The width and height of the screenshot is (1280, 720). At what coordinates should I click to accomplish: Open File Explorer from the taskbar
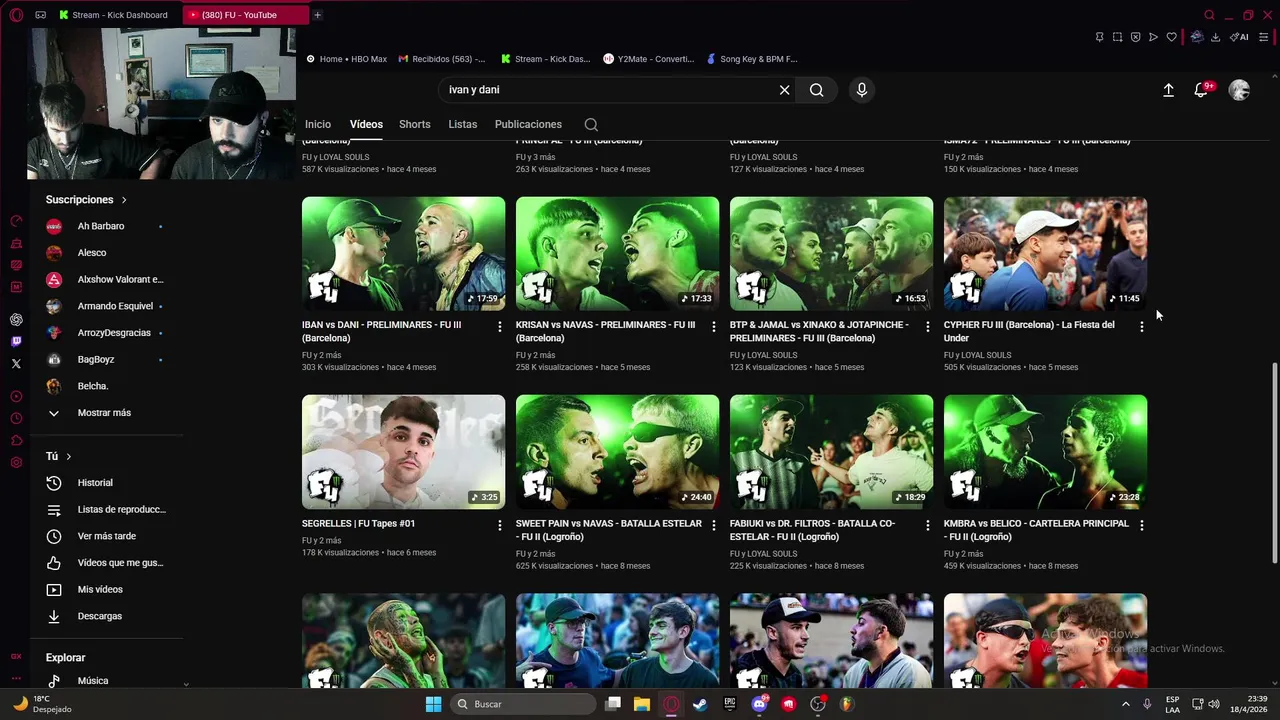click(x=642, y=704)
